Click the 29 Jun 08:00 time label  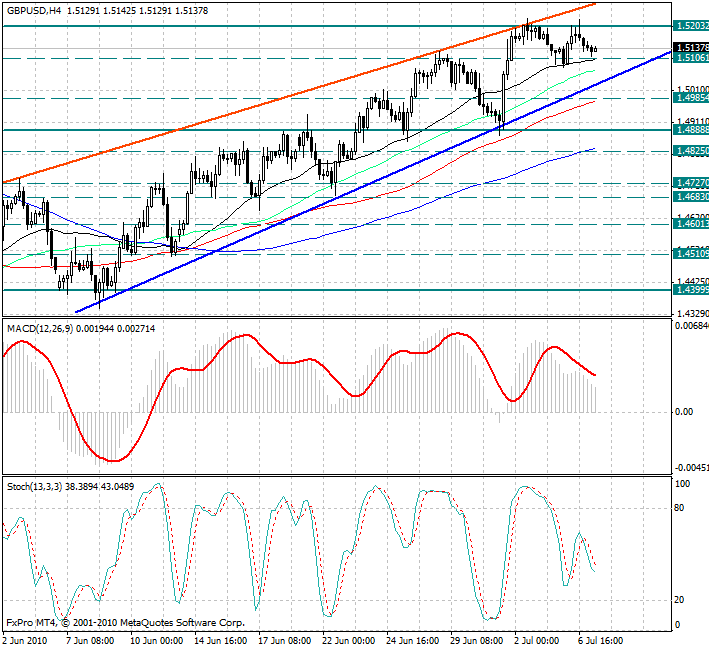pos(477,641)
